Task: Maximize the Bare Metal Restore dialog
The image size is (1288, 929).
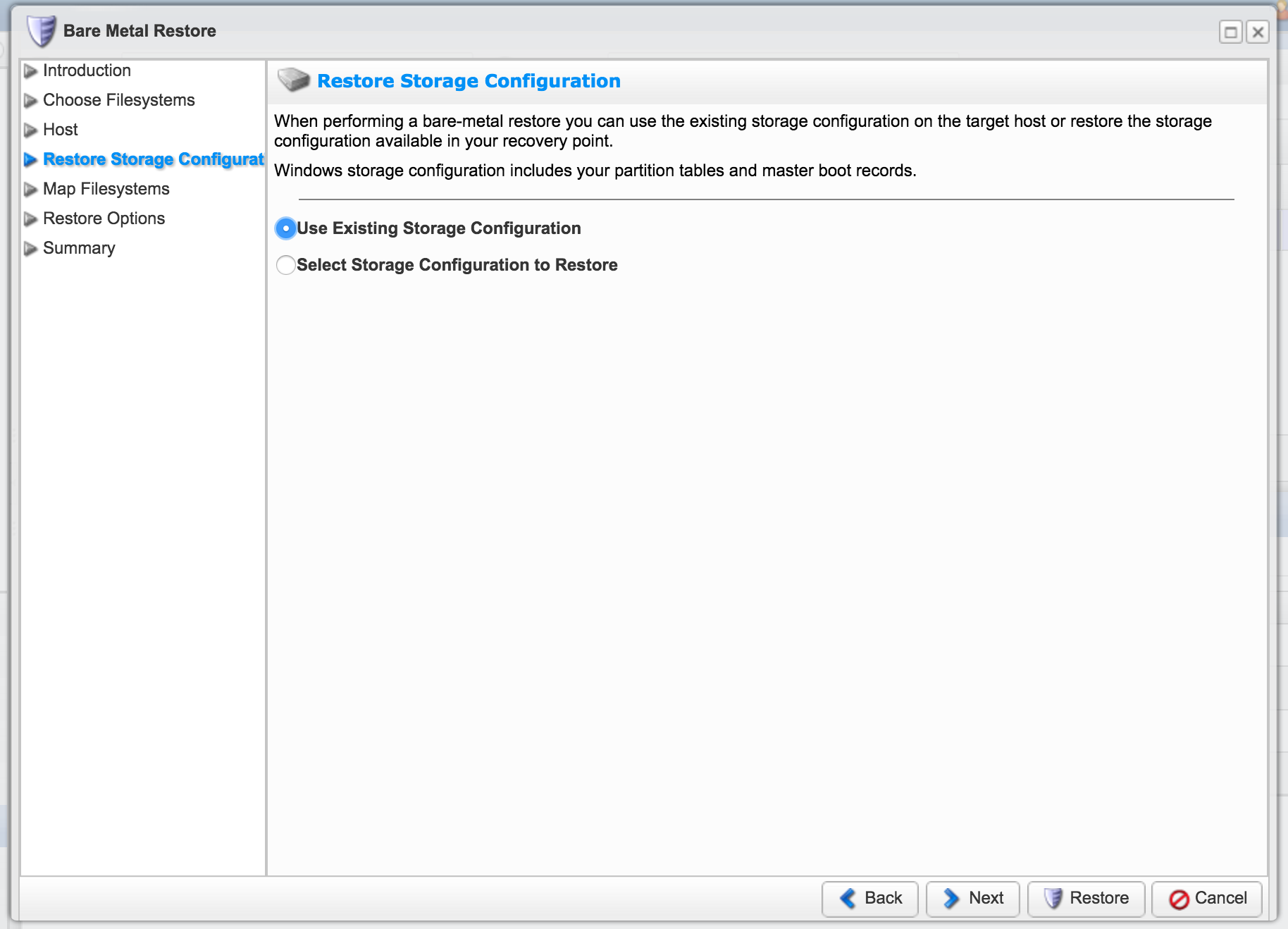Action: 1230,32
